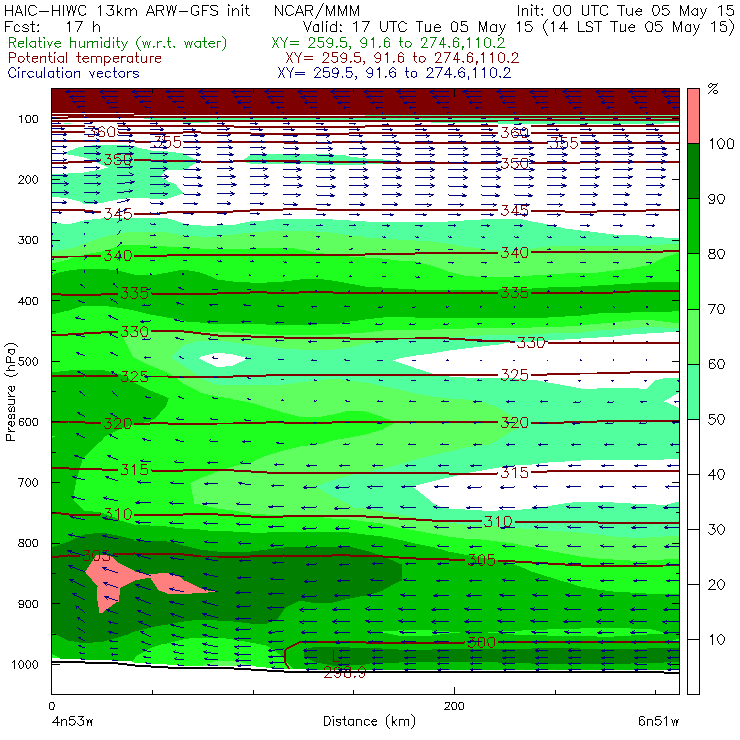Click the green 'Relative humidity (w.r.t. water)' legend label
The image size is (740, 740).
click(x=118, y=43)
